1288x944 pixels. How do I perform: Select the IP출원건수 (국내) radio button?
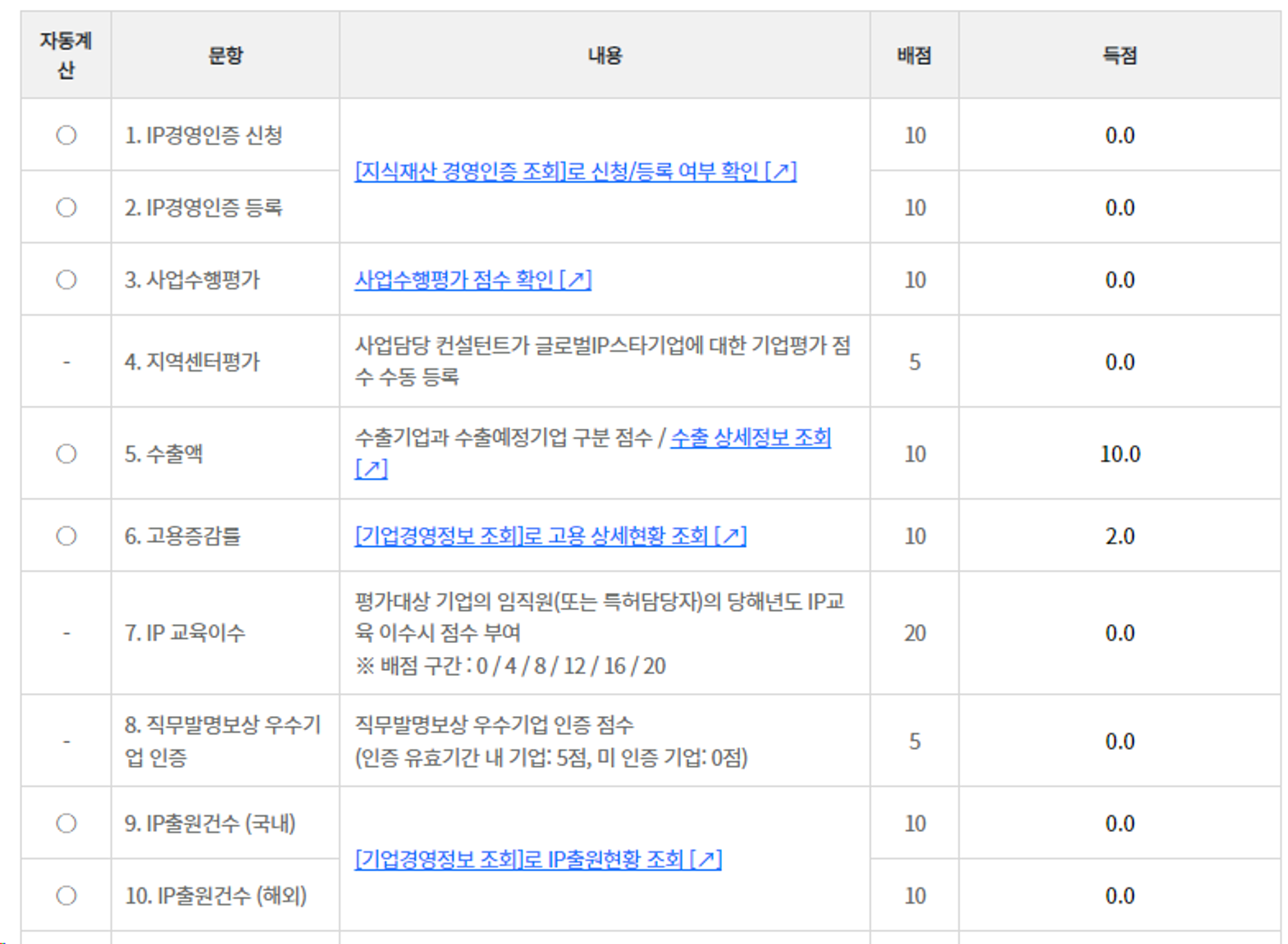pos(66,823)
